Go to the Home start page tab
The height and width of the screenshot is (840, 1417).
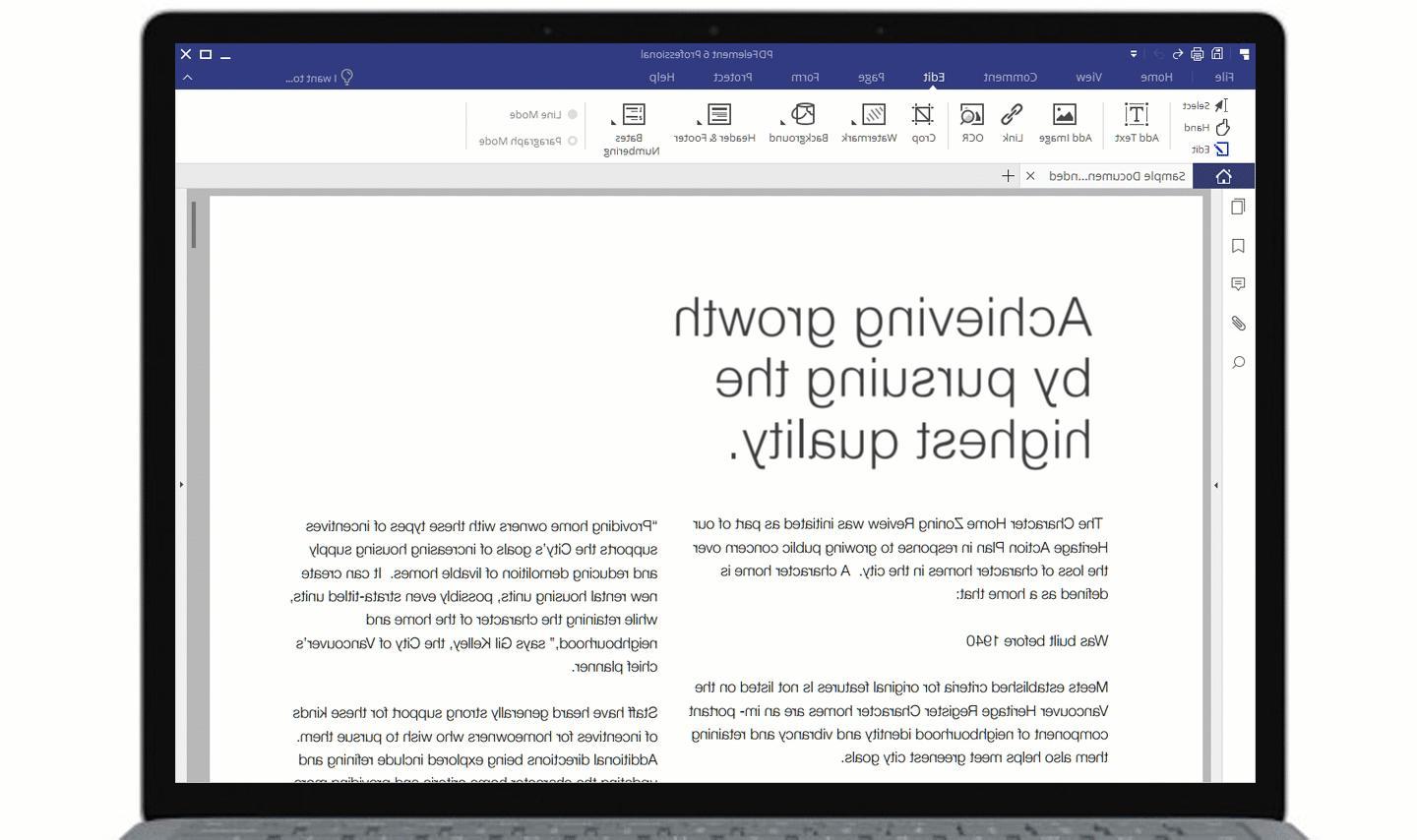(x=1223, y=176)
